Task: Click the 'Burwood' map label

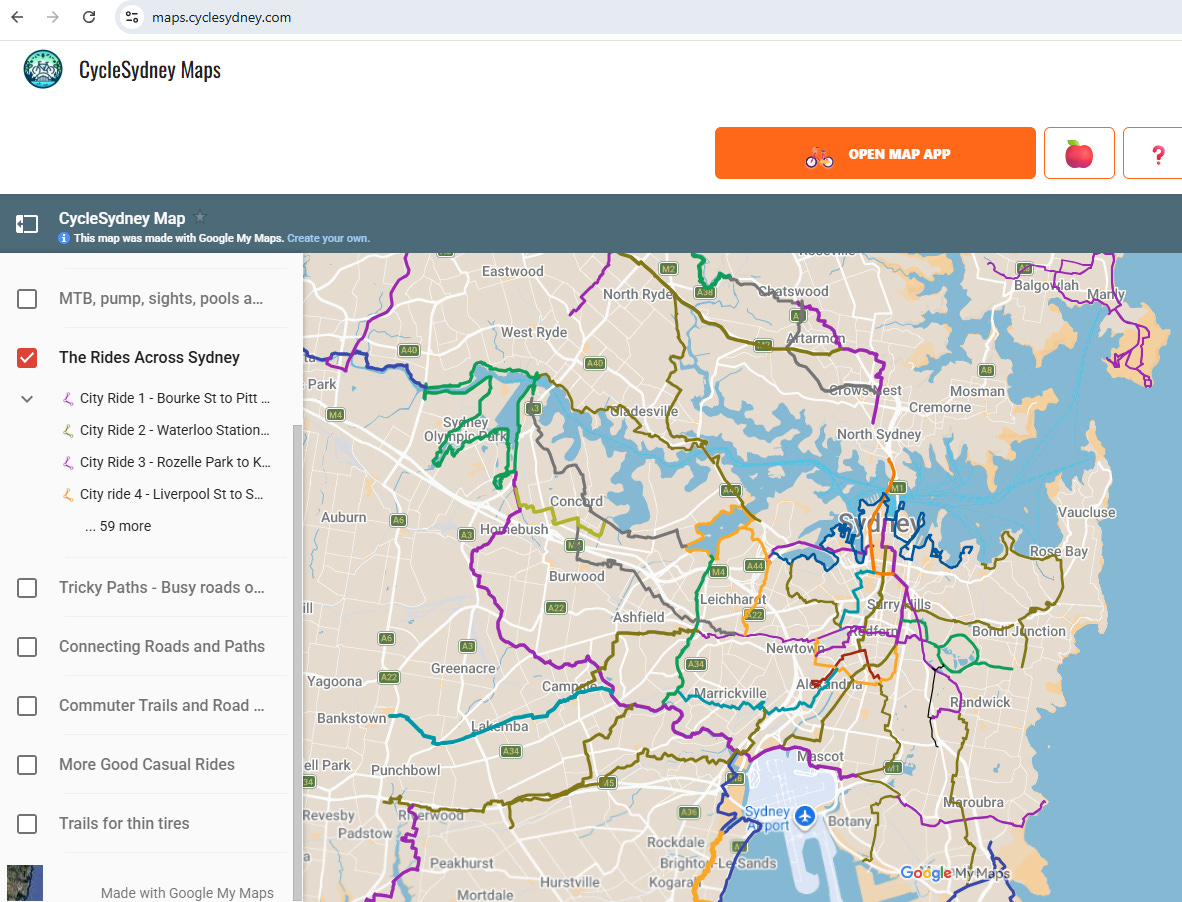Action: pos(577,576)
